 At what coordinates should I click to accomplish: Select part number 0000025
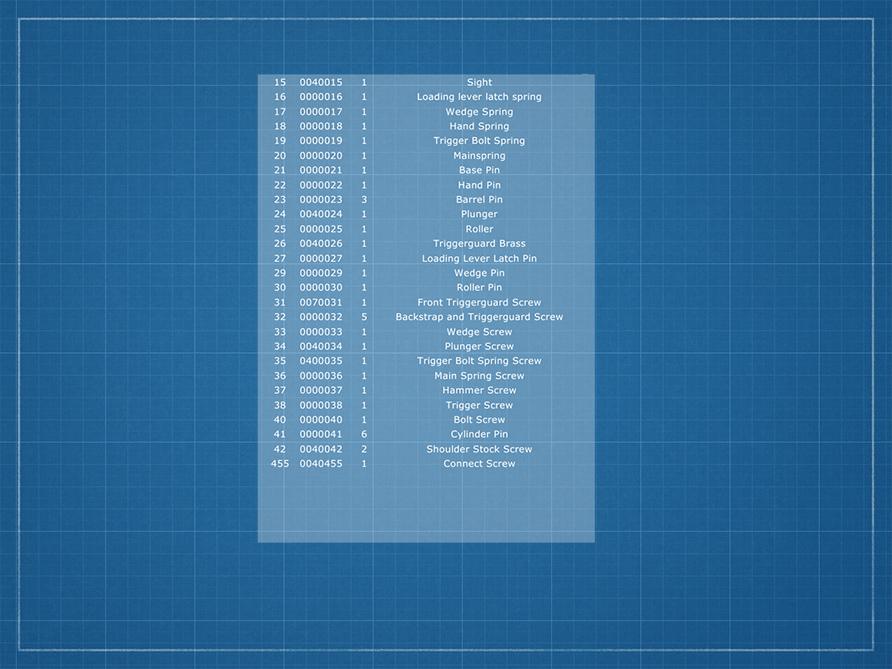click(x=320, y=229)
